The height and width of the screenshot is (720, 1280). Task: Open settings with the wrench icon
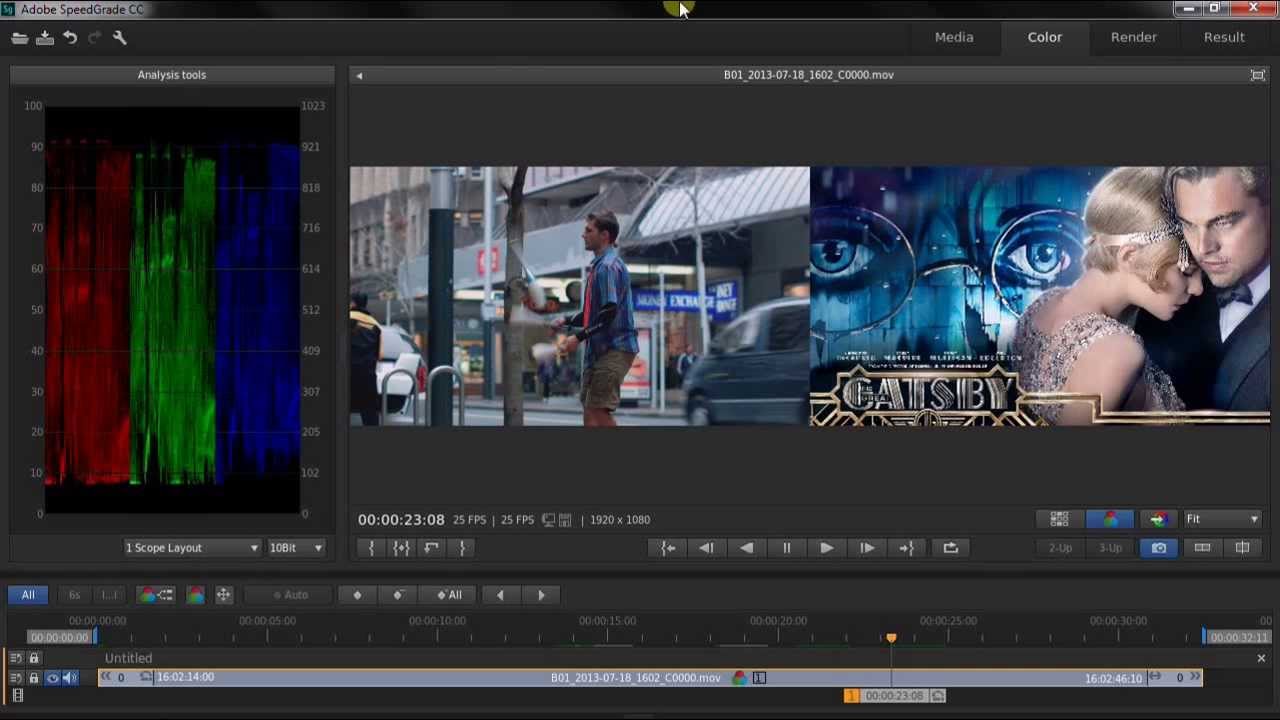[x=119, y=38]
